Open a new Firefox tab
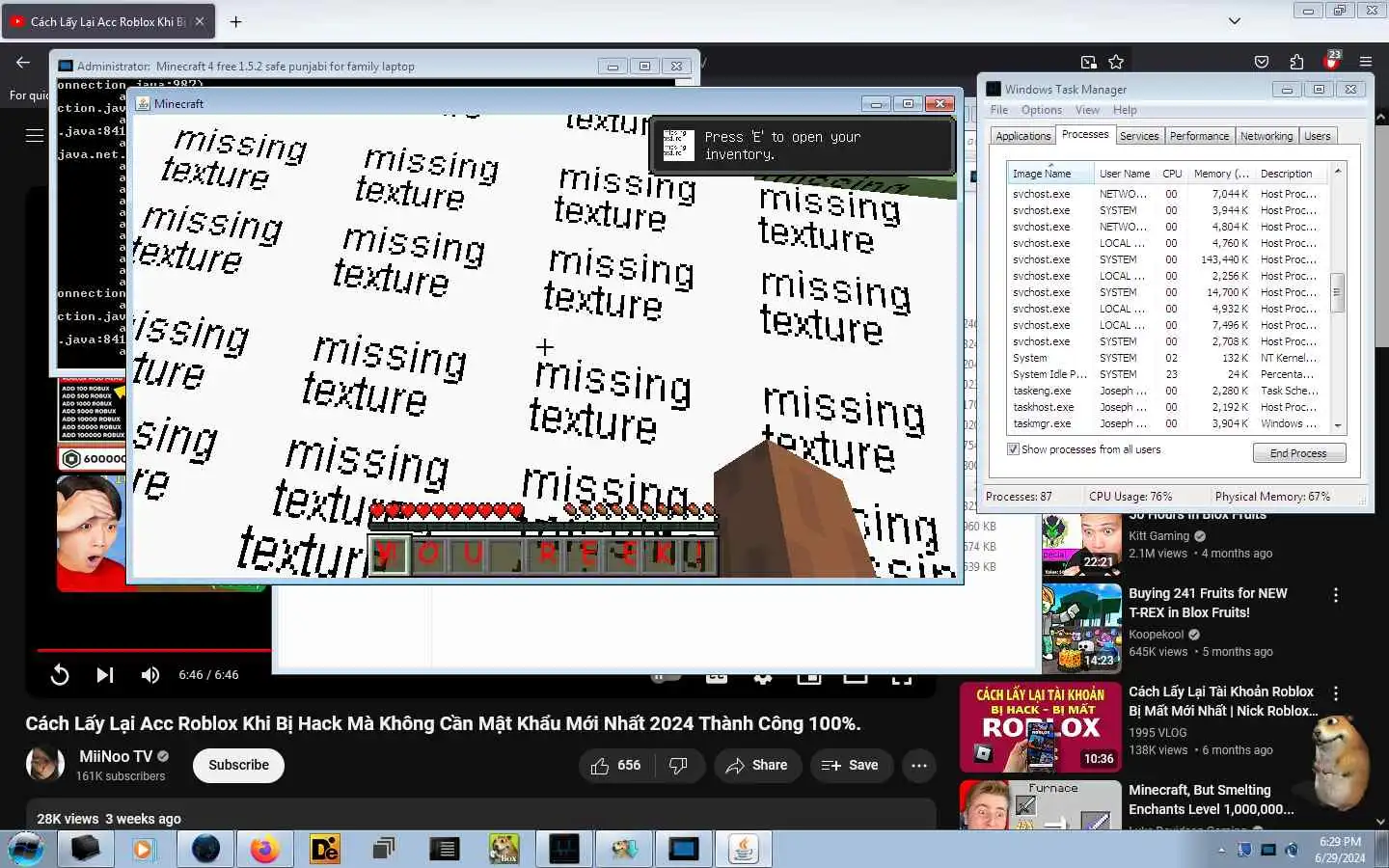The height and width of the screenshot is (868, 1389). (235, 21)
